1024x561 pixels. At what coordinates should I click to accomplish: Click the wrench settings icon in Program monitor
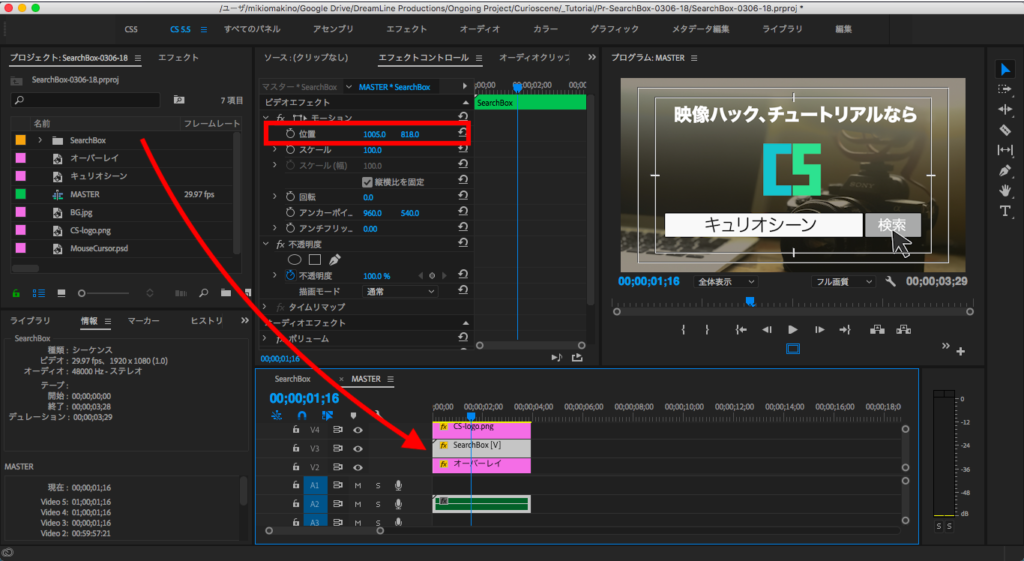[x=891, y=282]
